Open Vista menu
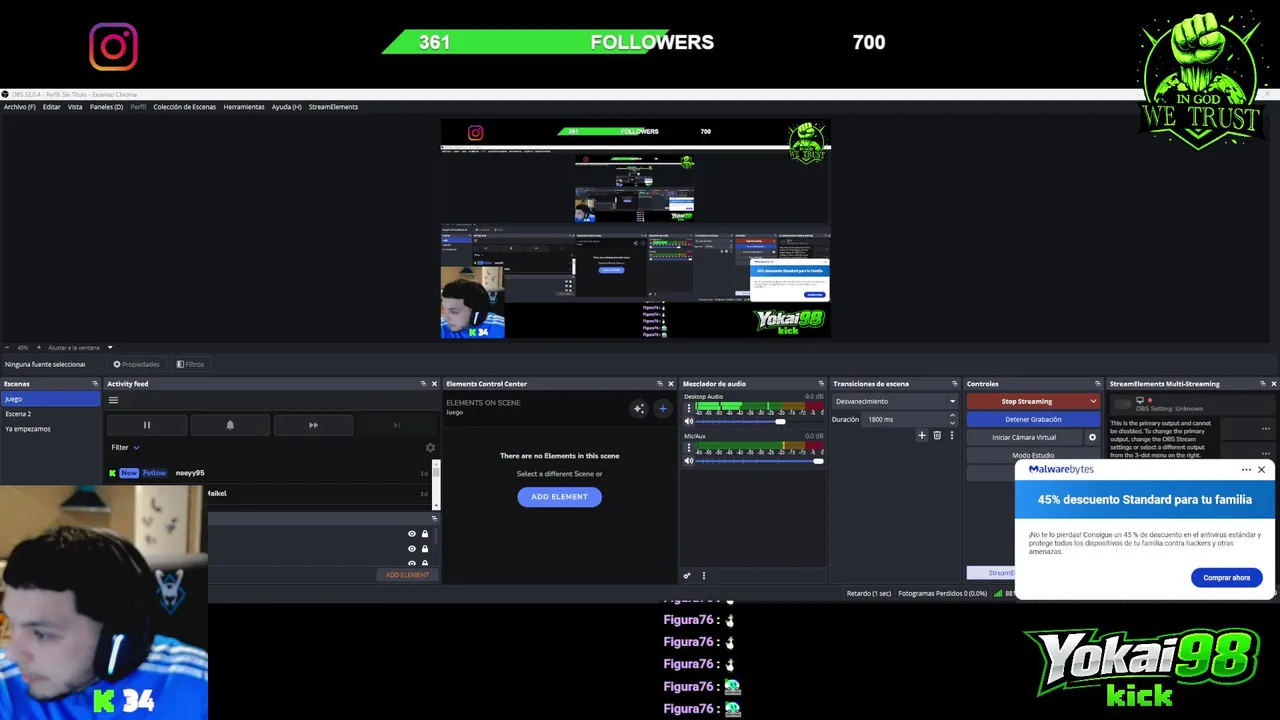This screenshot has width=1280, height=720. 75,107
